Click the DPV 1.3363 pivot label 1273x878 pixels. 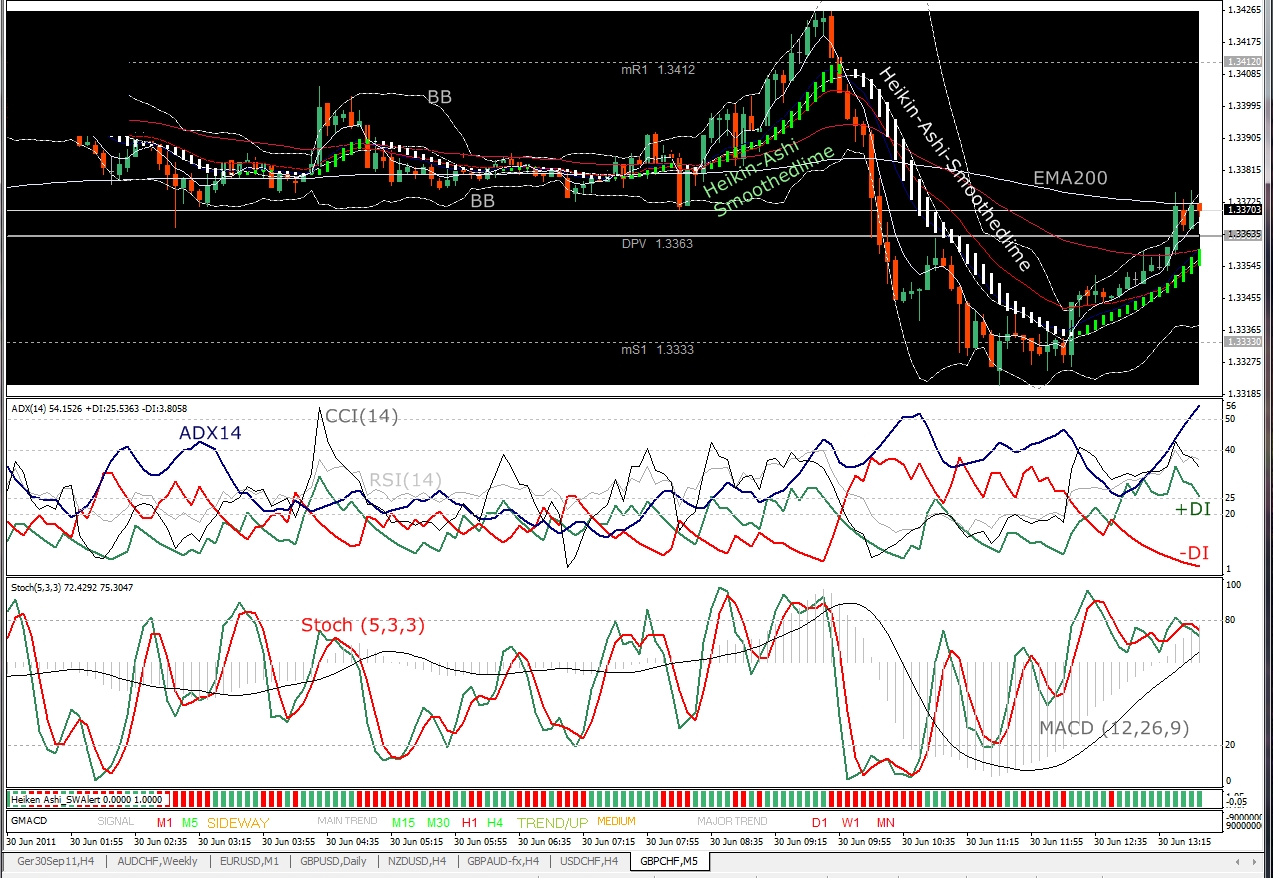[x=656, y=244]
